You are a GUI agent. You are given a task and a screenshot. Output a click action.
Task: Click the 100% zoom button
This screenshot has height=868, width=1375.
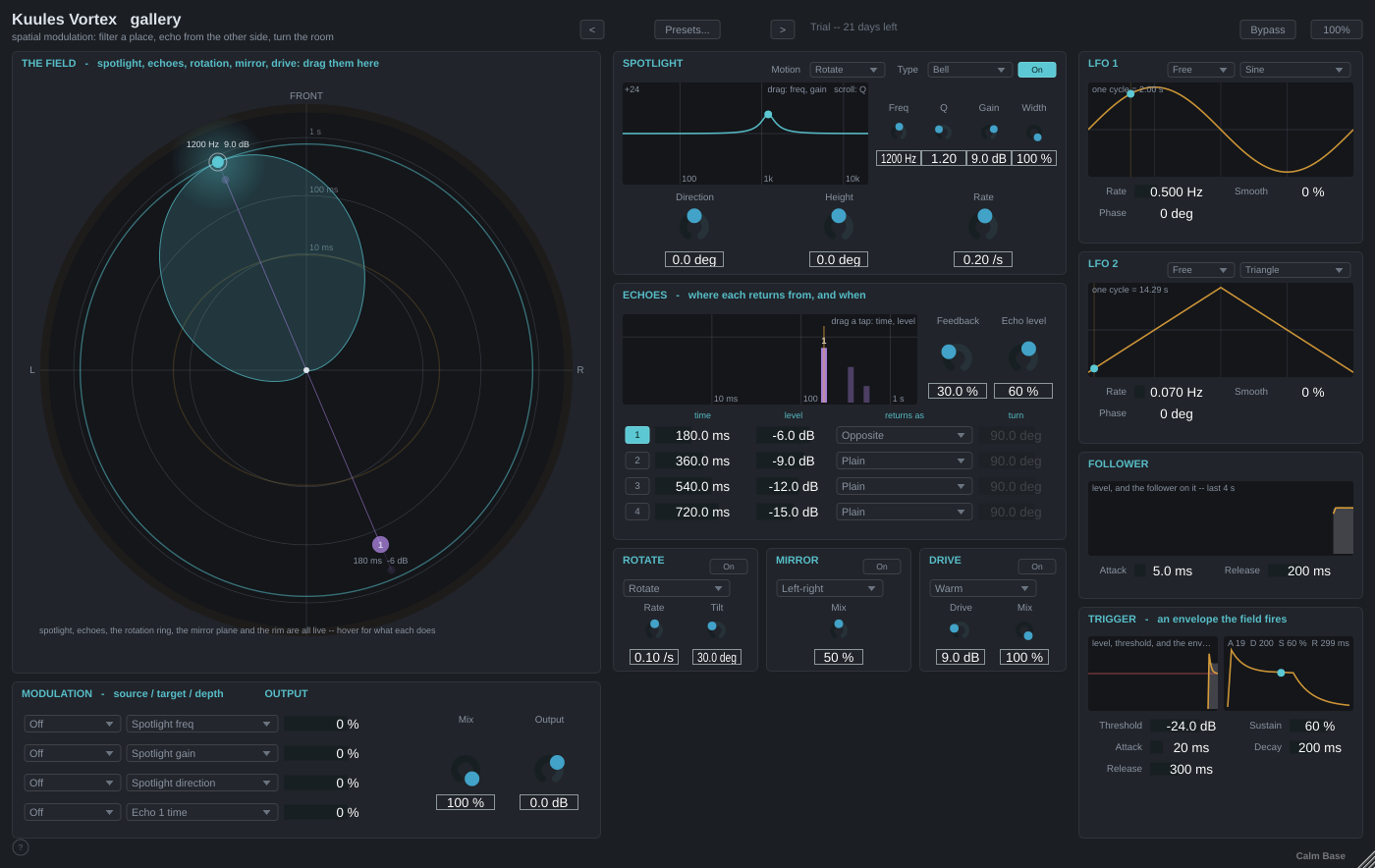1337,29
